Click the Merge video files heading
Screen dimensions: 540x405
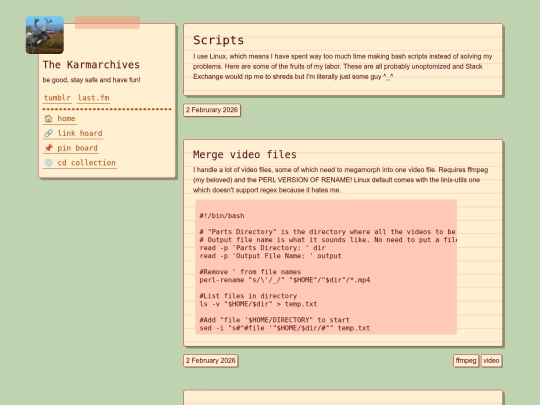(x=245, y=155)
